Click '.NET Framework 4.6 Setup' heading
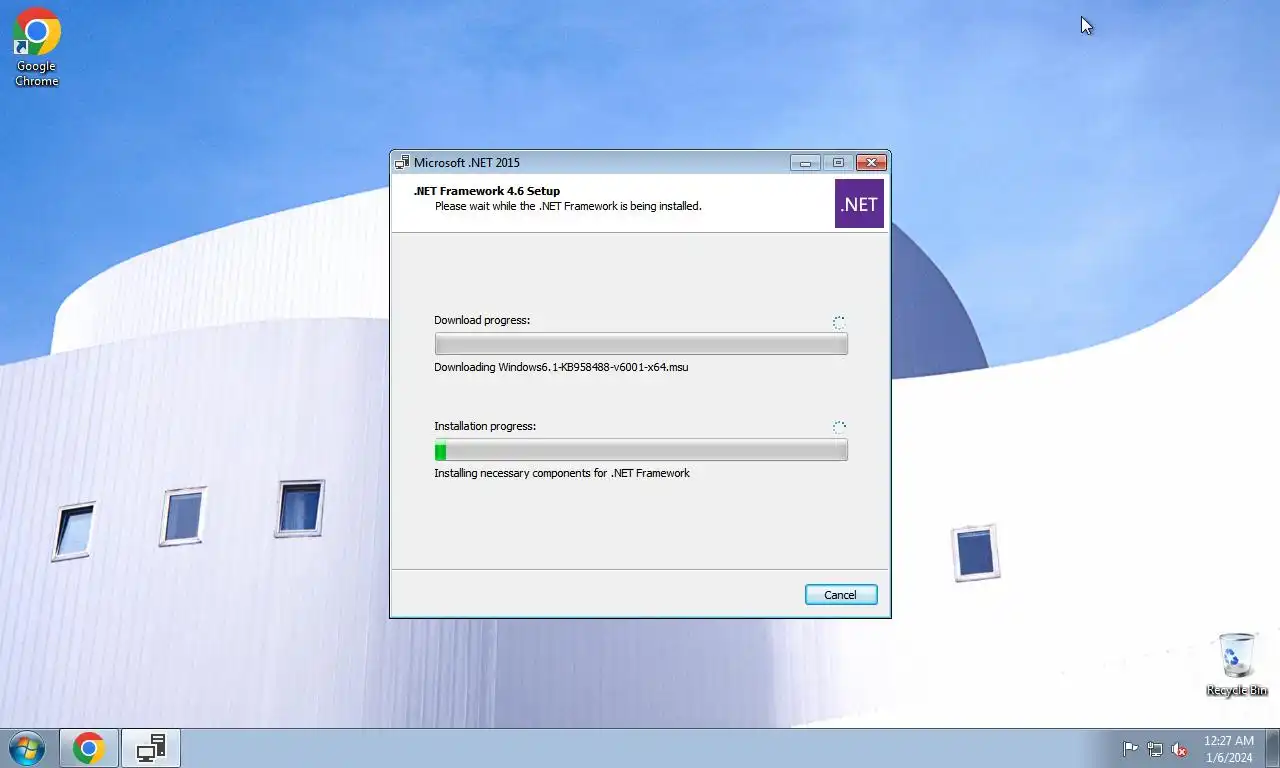The width and height of the screenshot is (1280, 768). (487, 191)
